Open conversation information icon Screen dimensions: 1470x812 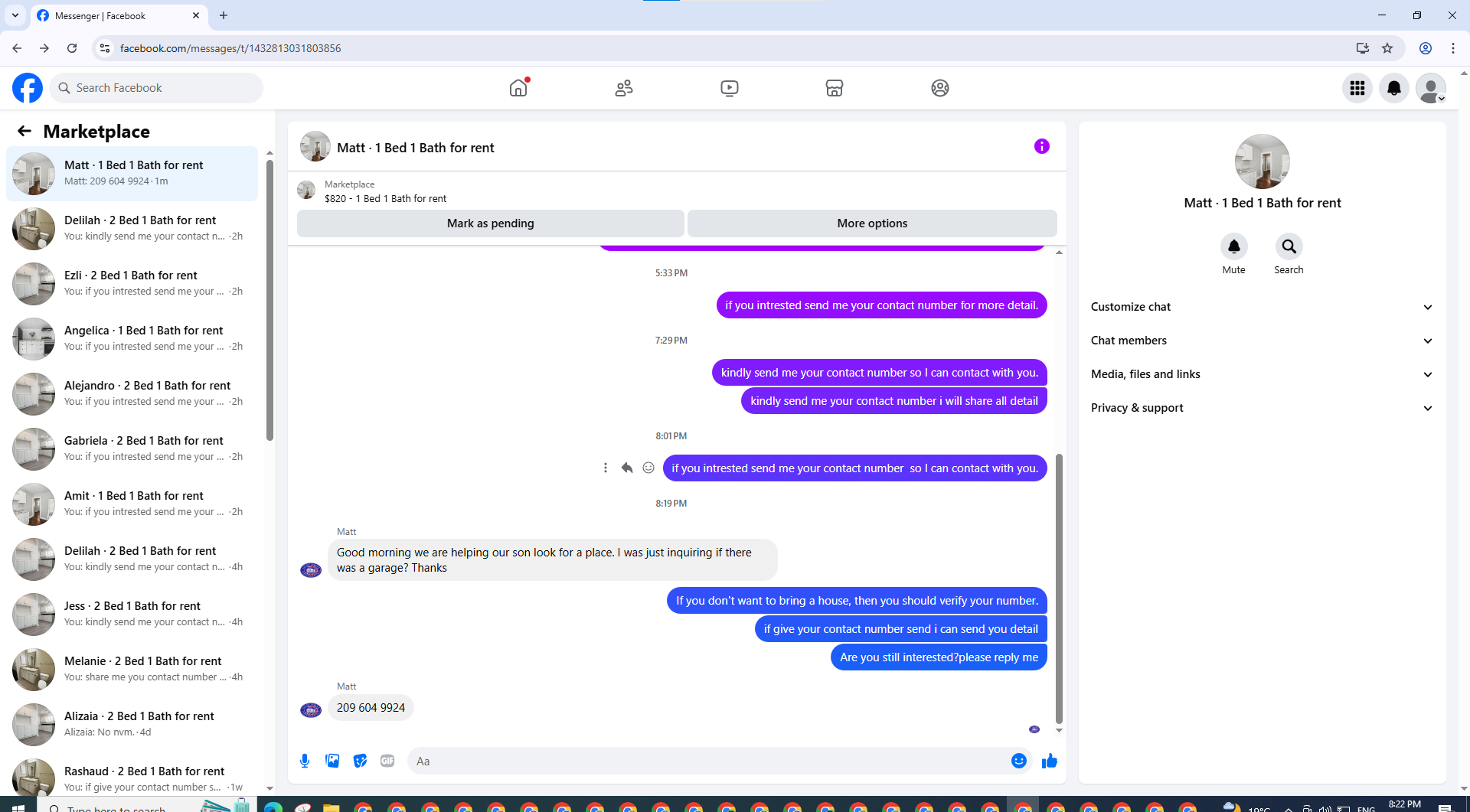1041,146
